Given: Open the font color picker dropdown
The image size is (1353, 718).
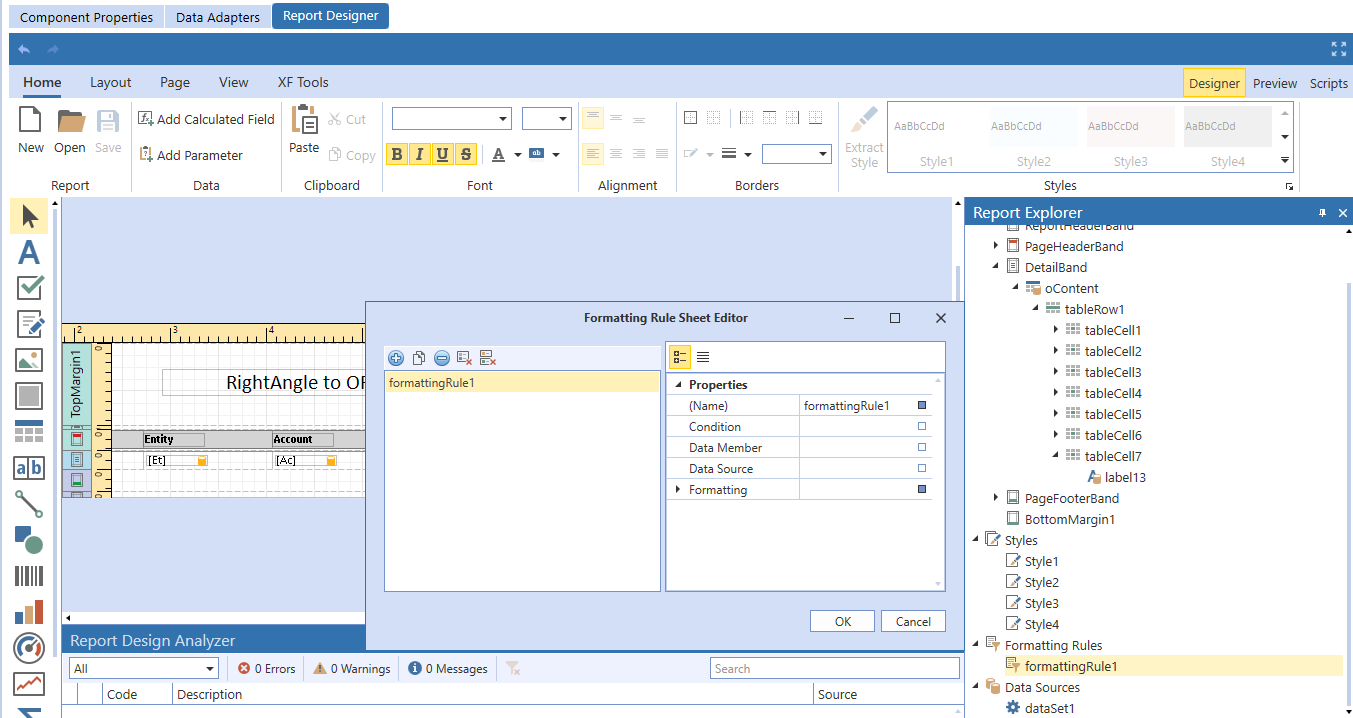Looking at the screenshot, I should click(x=518, y=154).
